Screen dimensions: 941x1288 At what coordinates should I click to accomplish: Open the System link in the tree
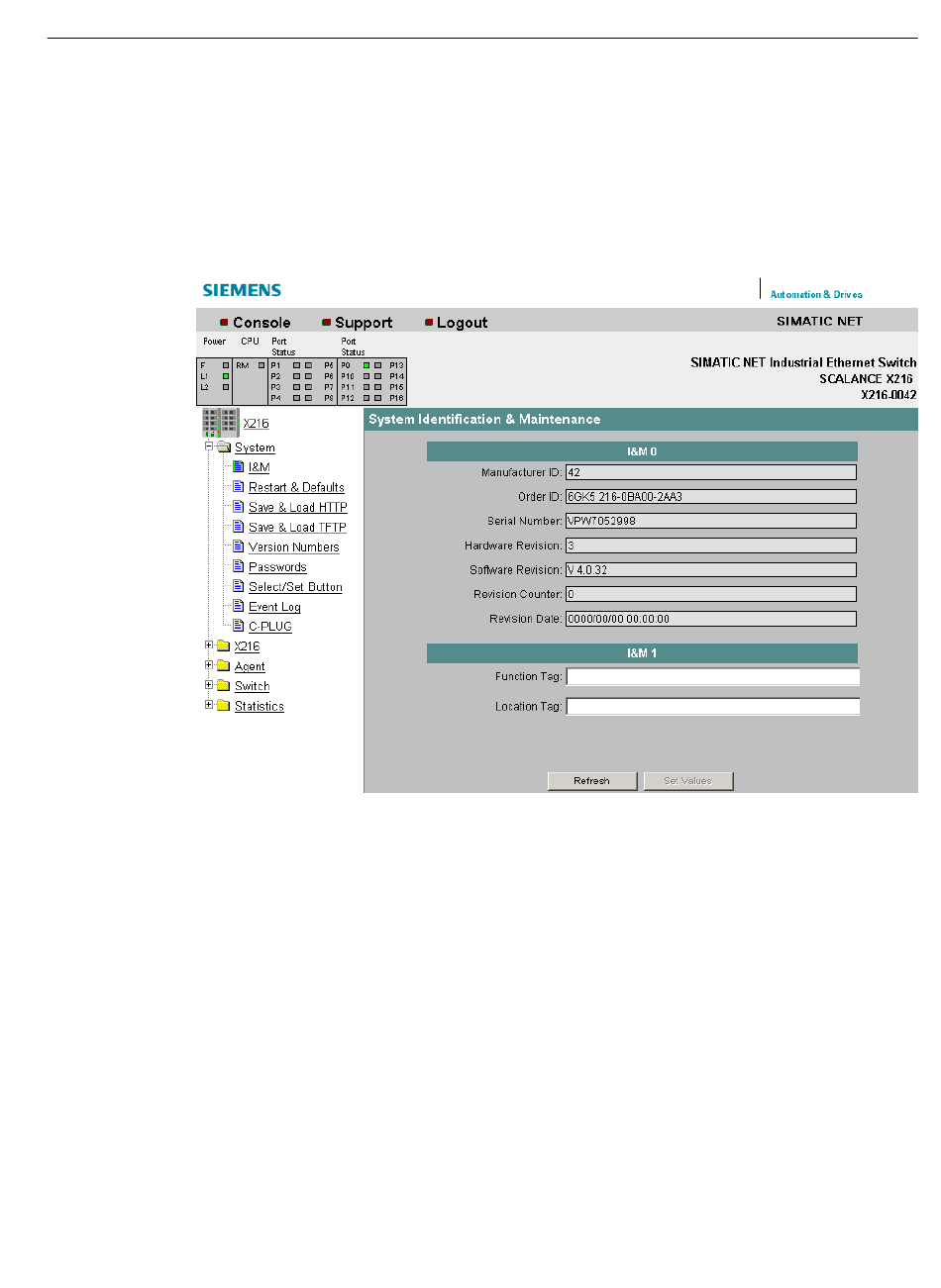[x=255, y=447]
